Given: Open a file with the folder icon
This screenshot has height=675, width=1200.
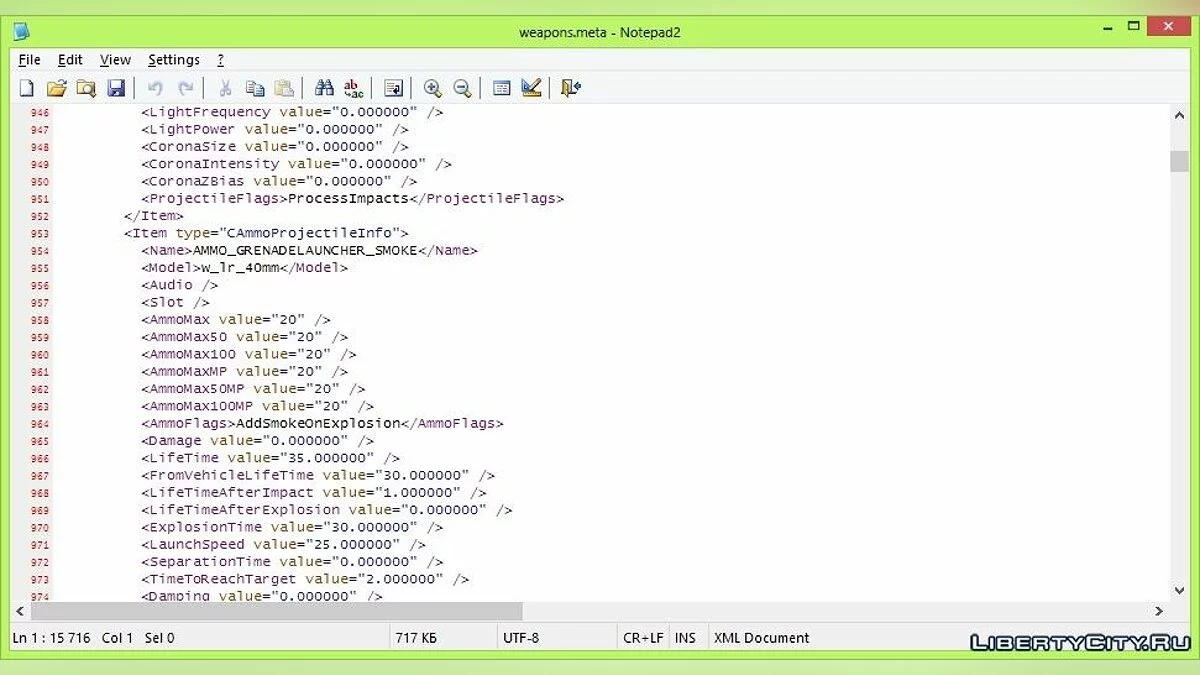Looking at the screenshot, I should tap(56, 88).
